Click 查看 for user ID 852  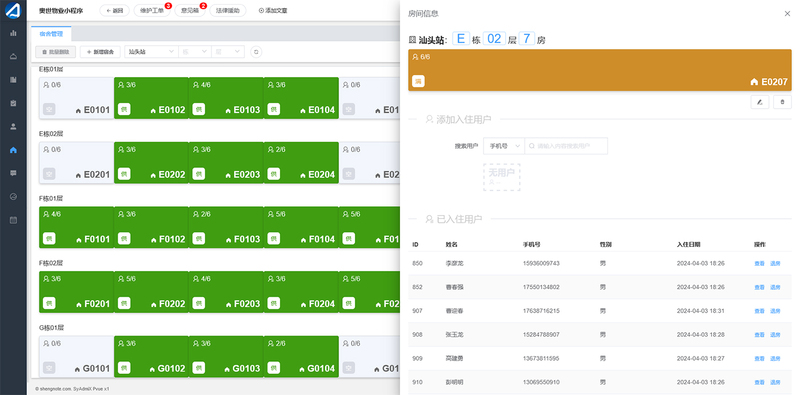[760, 287]
